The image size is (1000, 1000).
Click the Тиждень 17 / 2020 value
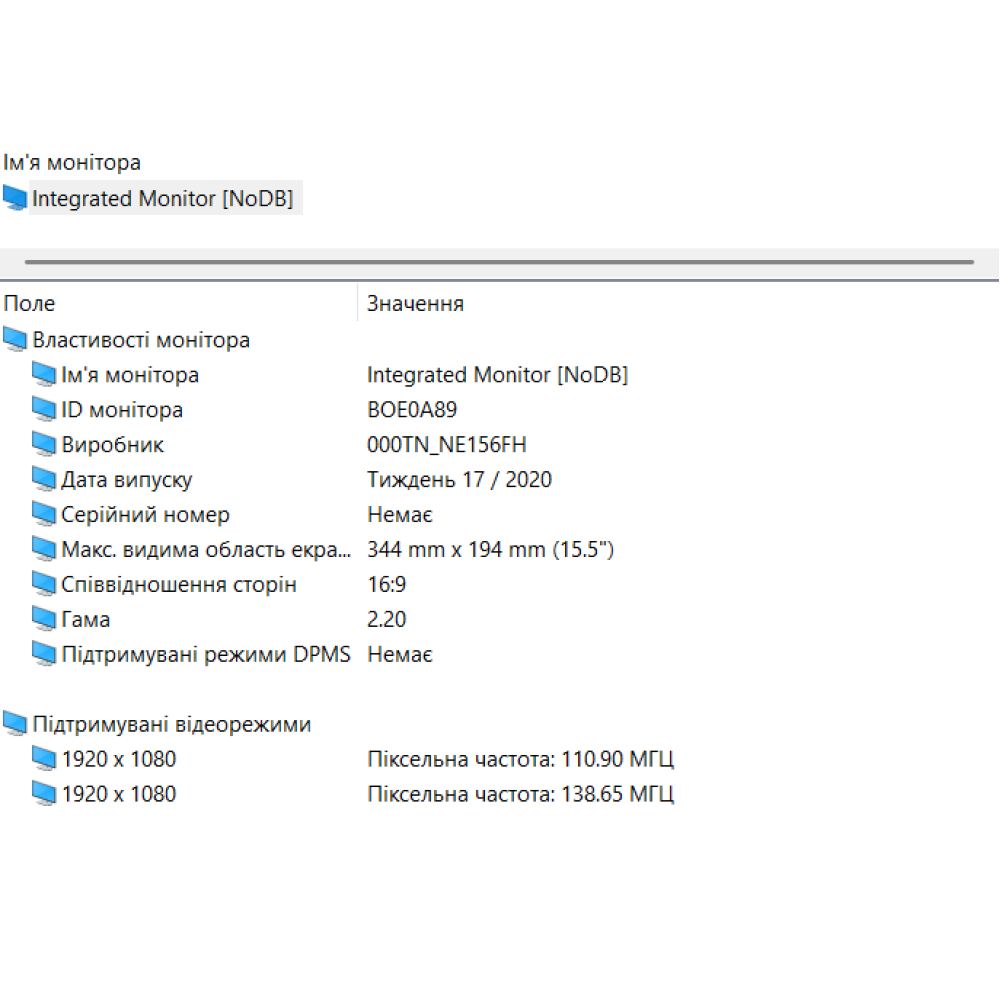point(459,480)
